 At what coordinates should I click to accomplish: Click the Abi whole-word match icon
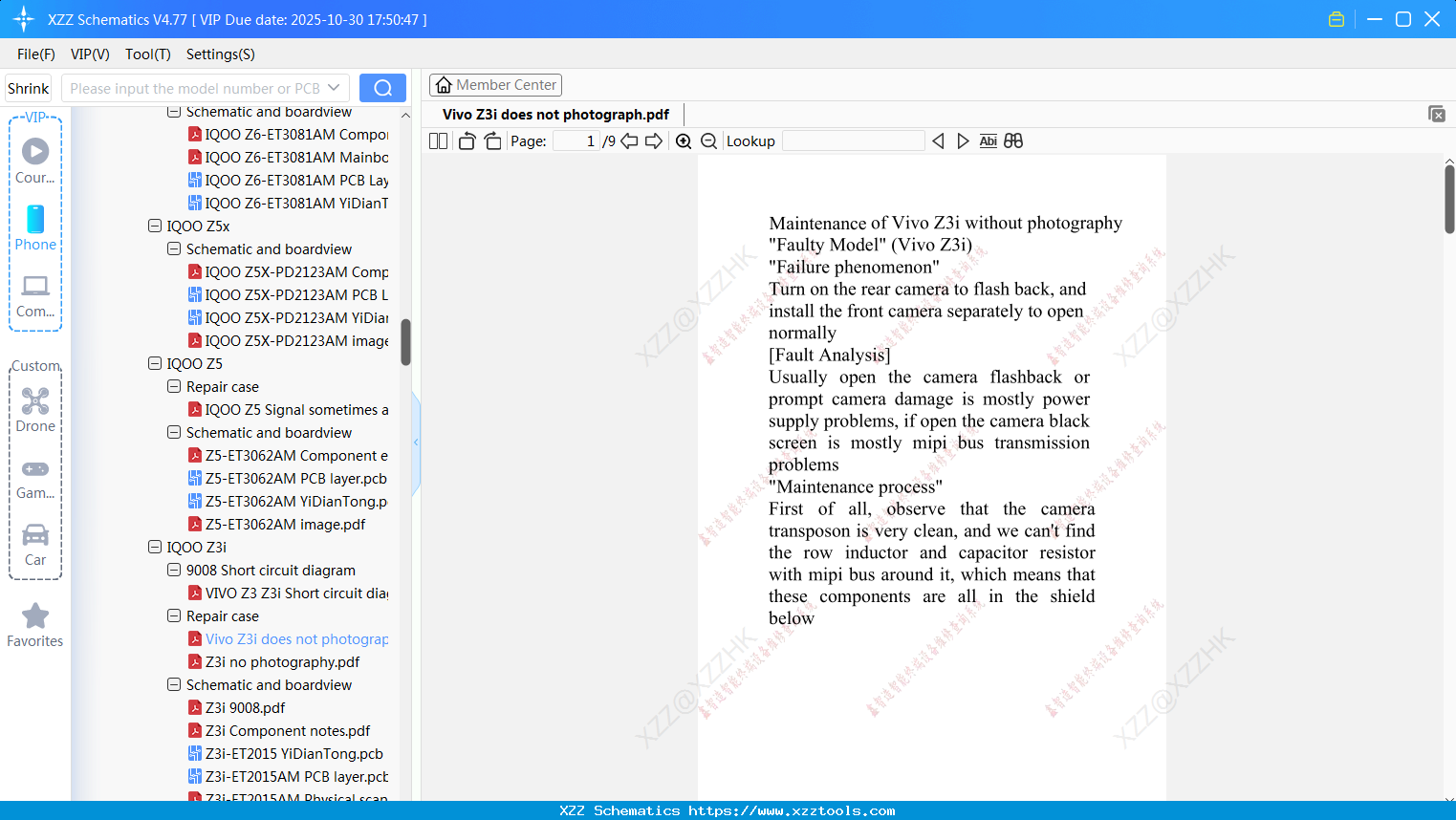989,141
